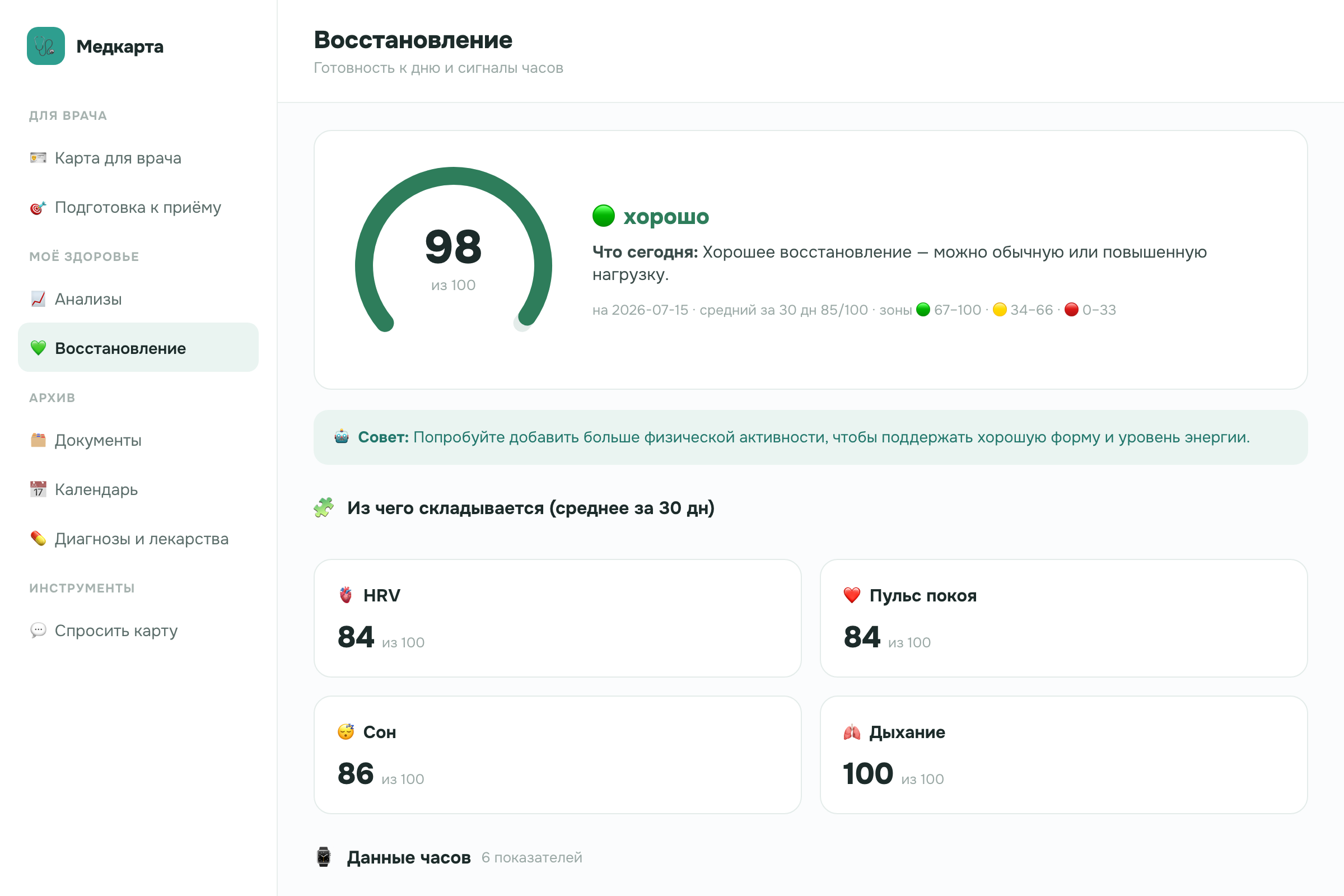Open Подготовка к приёму page
Image resolution: width=1344 pixels, height=896 pixels.
tap(138, 207)
